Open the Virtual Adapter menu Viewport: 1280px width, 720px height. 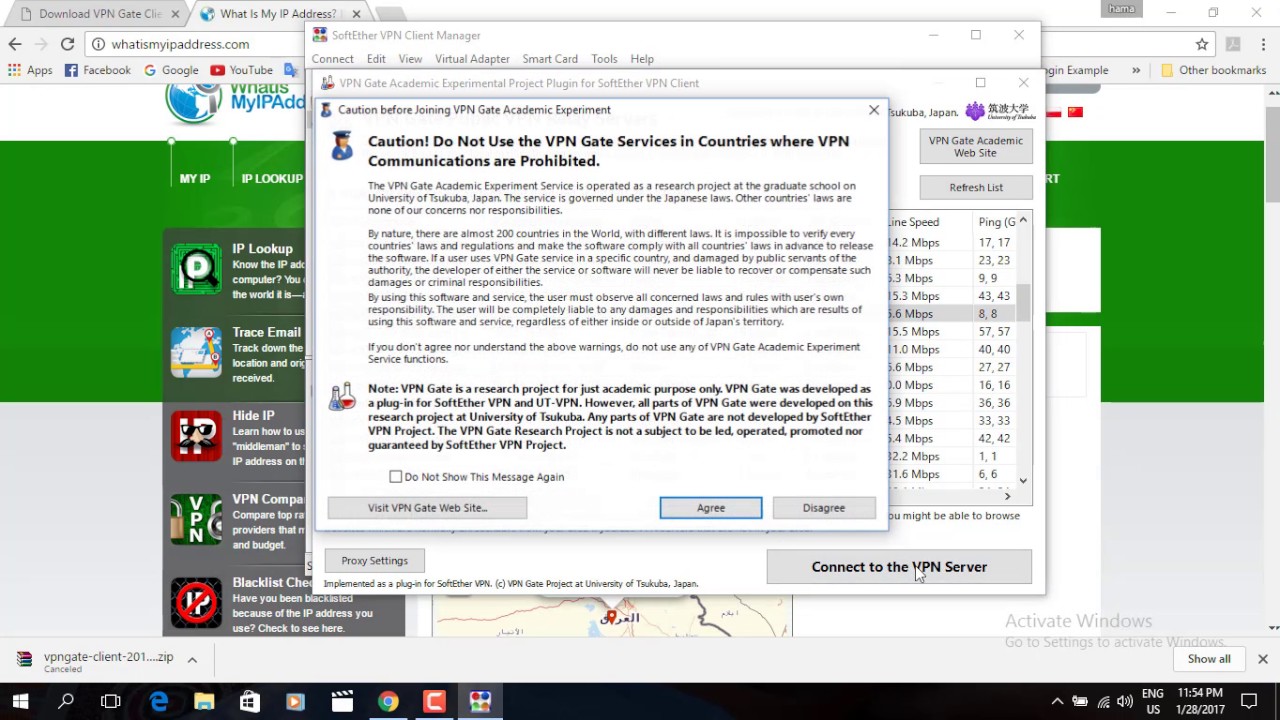(472, 59)
